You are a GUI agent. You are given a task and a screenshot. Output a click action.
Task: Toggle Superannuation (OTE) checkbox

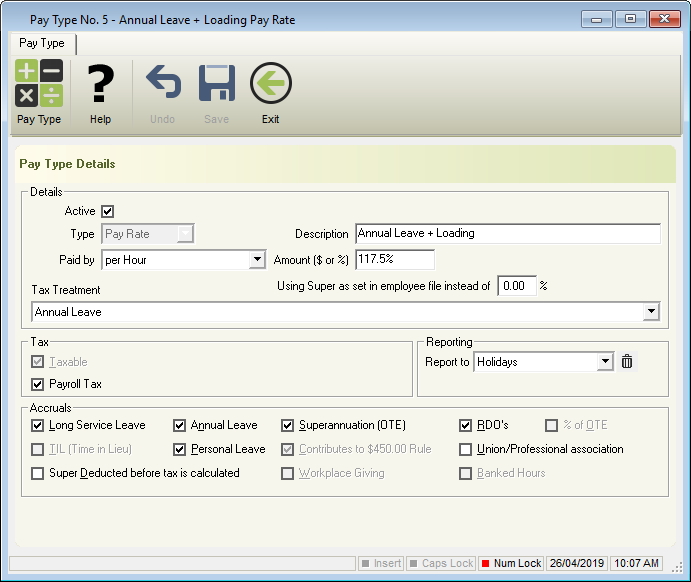coord(287,425)
